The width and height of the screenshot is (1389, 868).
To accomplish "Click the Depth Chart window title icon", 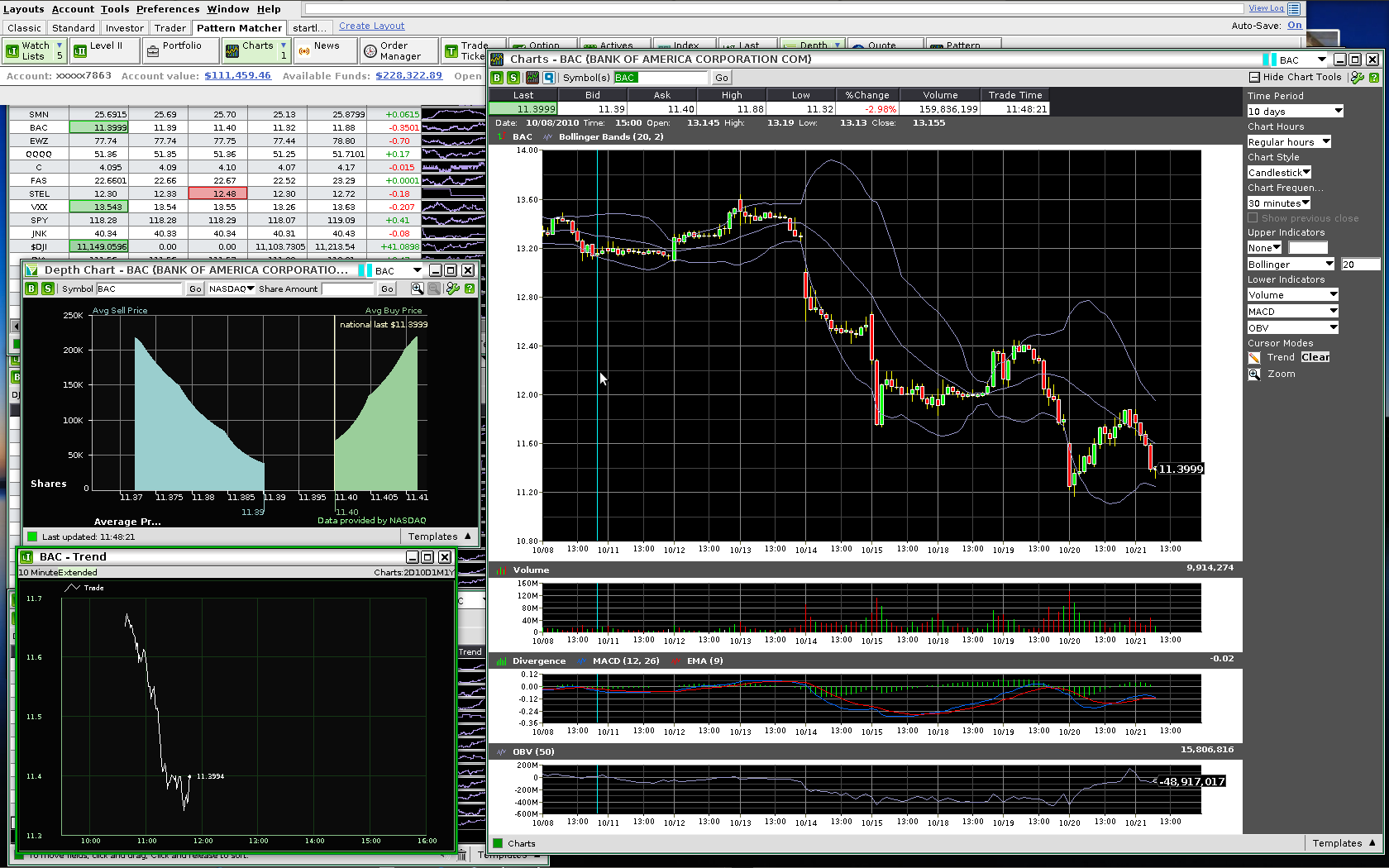I will point(31,270).
